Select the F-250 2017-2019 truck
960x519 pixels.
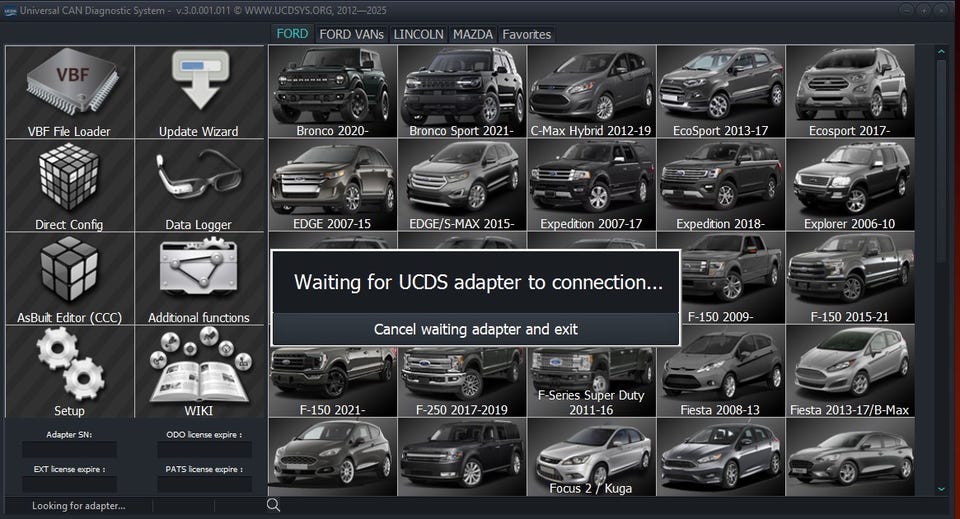point(462,383)
